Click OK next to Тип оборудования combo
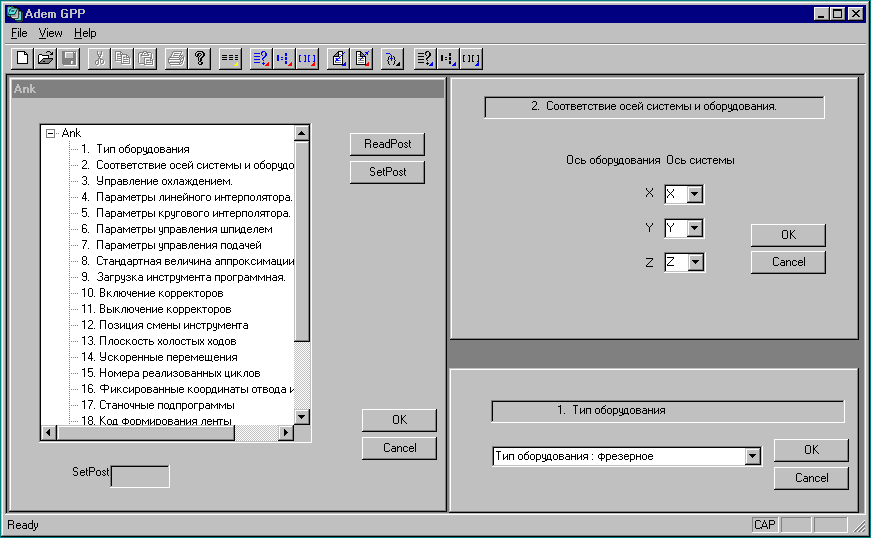Viewport: 871px width, 538px height. pos(811,450)
